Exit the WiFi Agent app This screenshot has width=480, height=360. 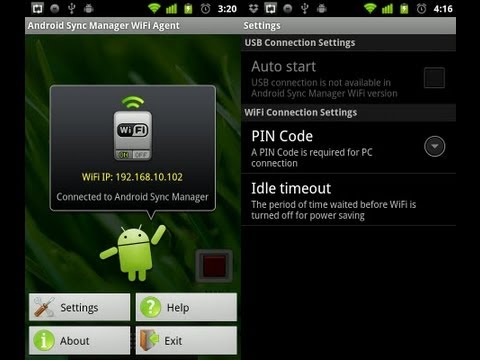[x=186, y=340]
